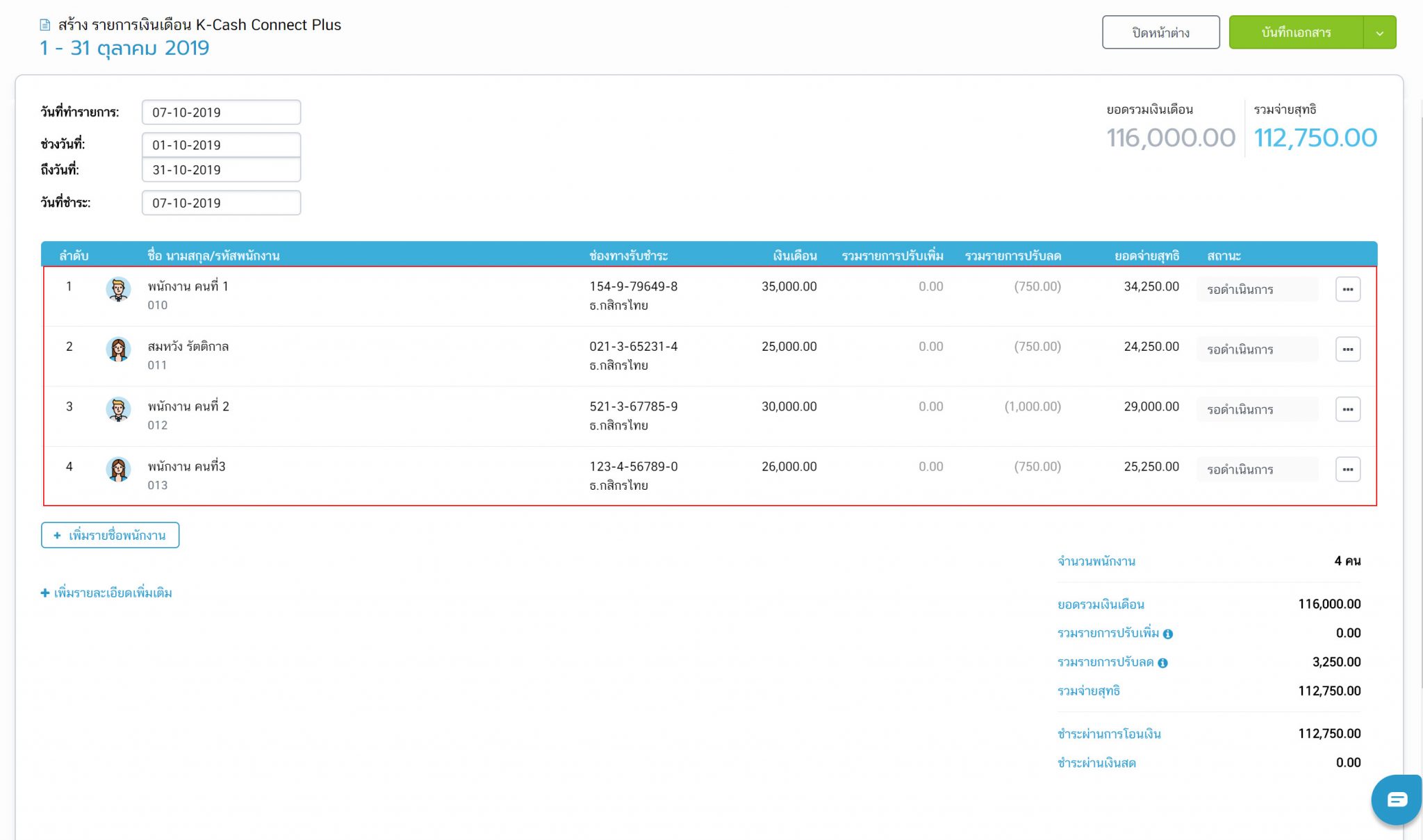Open row actions menu for พนักงาน คนที่ 1

point(1348,289)
